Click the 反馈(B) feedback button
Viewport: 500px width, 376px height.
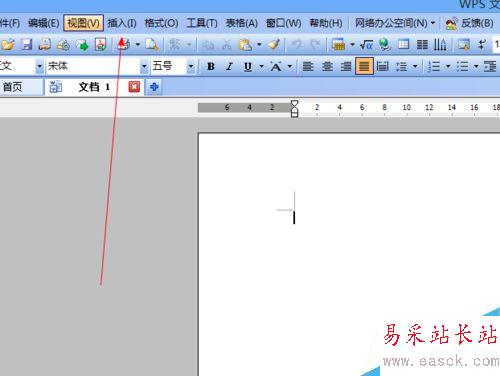coord(469,23)
